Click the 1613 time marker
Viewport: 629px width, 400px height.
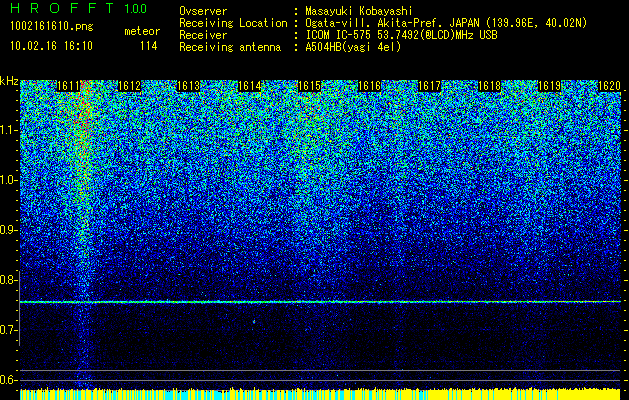189,86
